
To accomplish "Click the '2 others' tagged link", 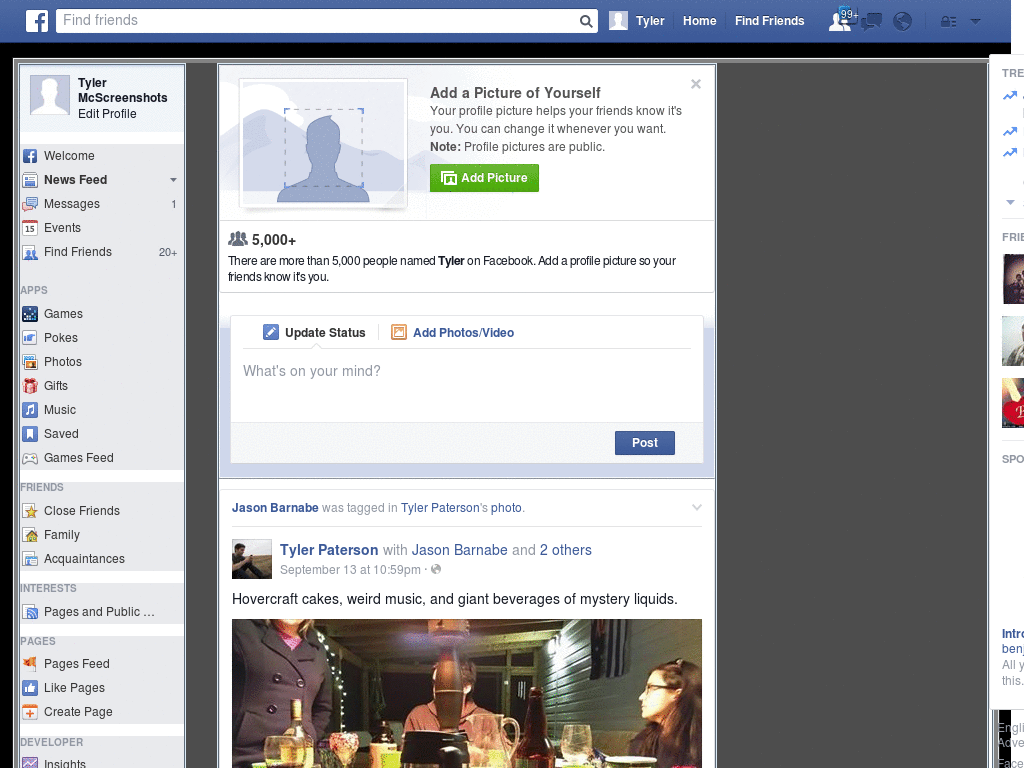I will pos(566,550).
